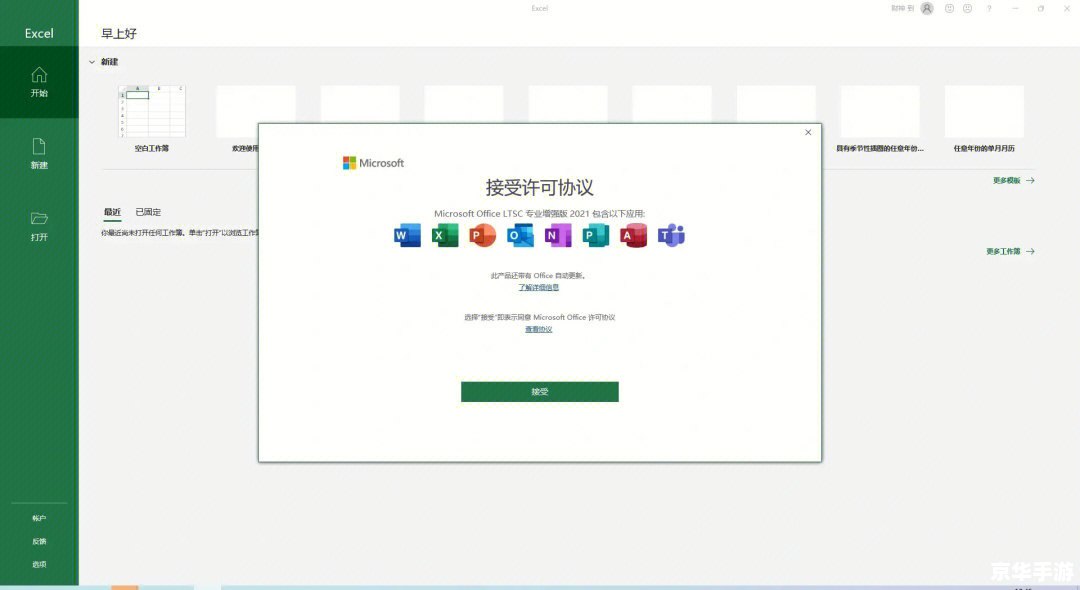Image resolution: width=1080 pixels, height=590 pixels.
Task: Open the 查看协议 link
Action: click(539, 329)
